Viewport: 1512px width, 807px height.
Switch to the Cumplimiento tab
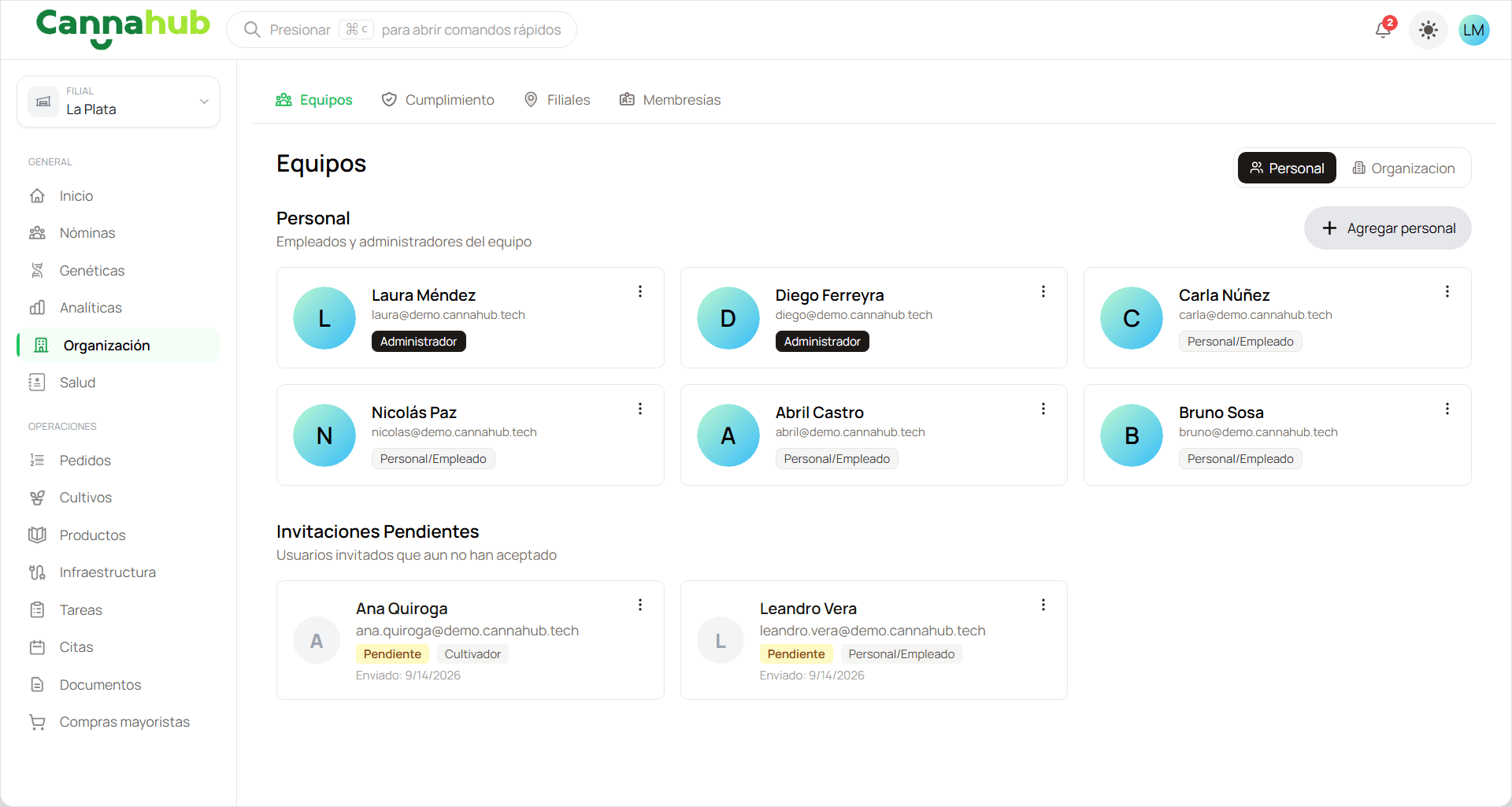(438, 100)
